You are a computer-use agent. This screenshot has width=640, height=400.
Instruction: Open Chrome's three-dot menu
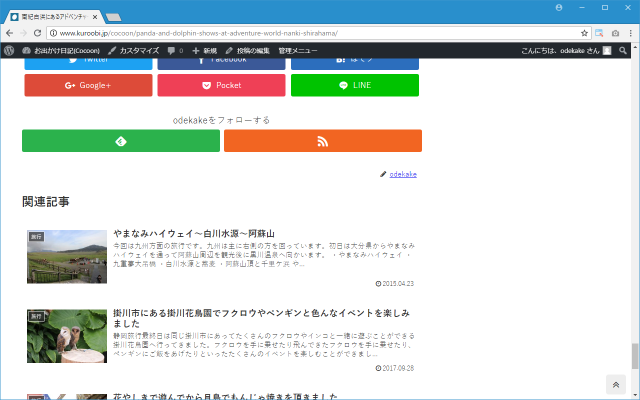point(629,33)
